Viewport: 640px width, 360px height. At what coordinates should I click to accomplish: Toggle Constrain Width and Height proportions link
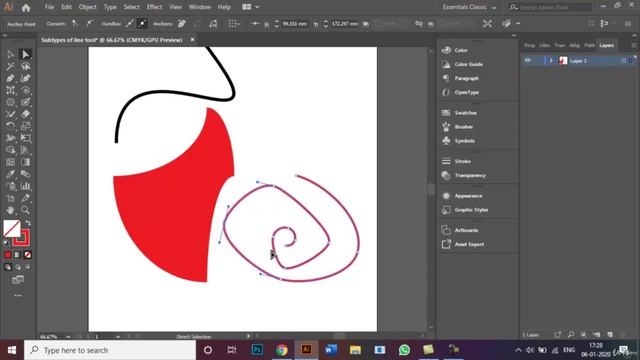pyautogui.click(x=419, y=24)
